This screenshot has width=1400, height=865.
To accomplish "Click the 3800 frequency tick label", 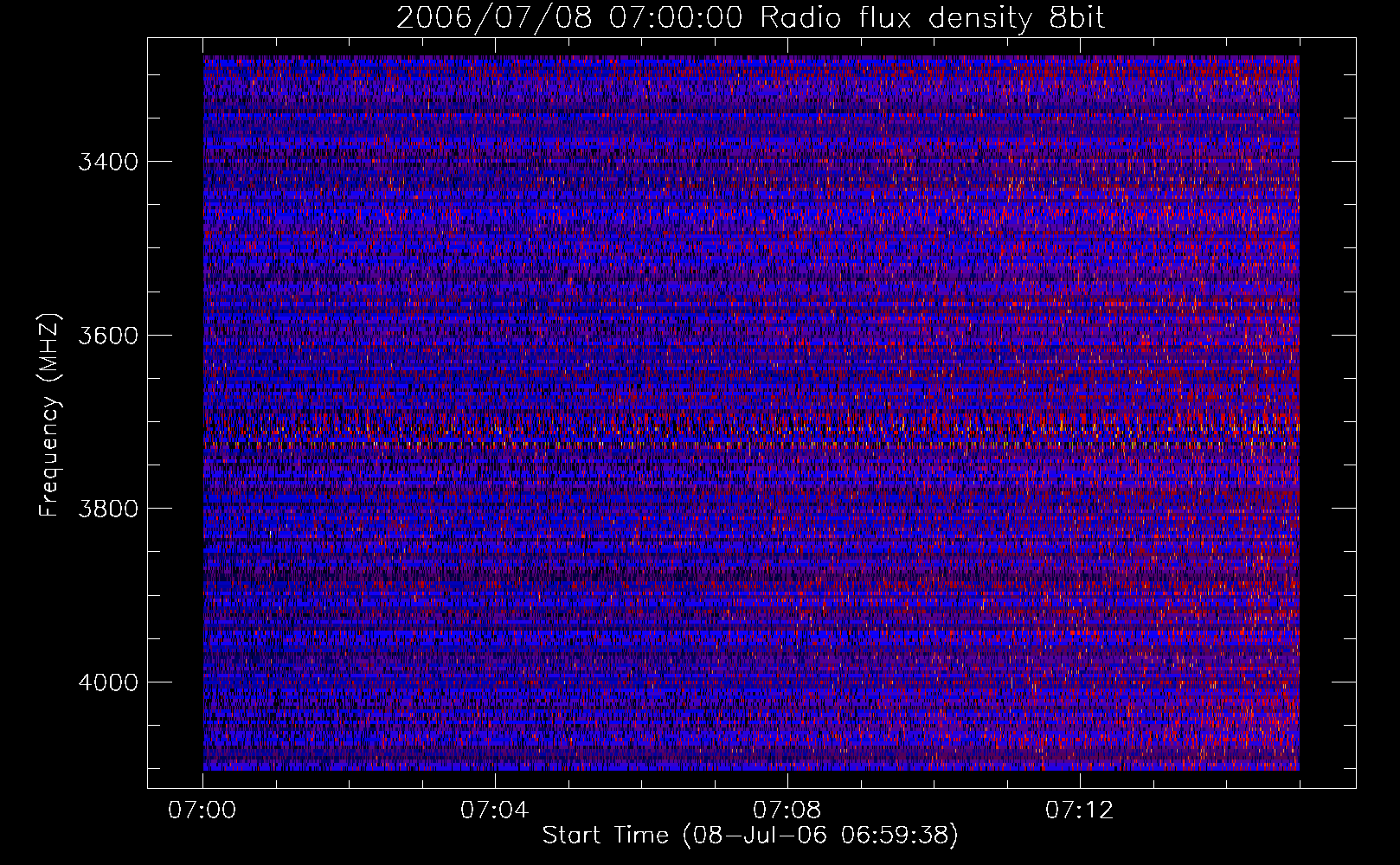I will 108,509.
